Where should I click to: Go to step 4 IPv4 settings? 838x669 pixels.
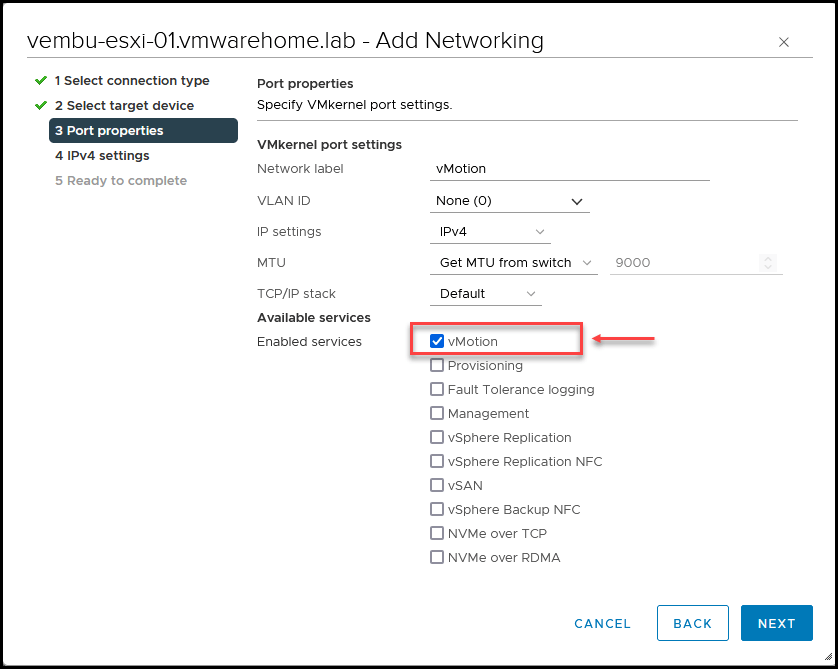coord(102,155)
